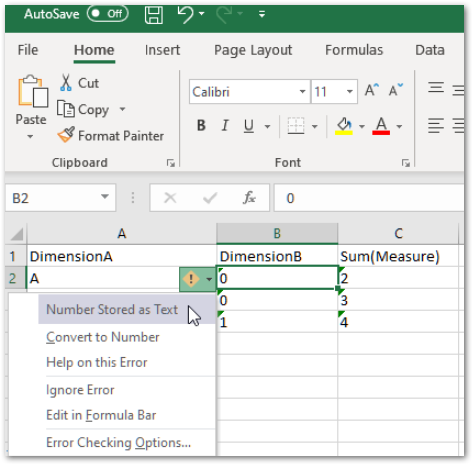Select column A header
Screen dimensions: 473x465
(122, 234)
